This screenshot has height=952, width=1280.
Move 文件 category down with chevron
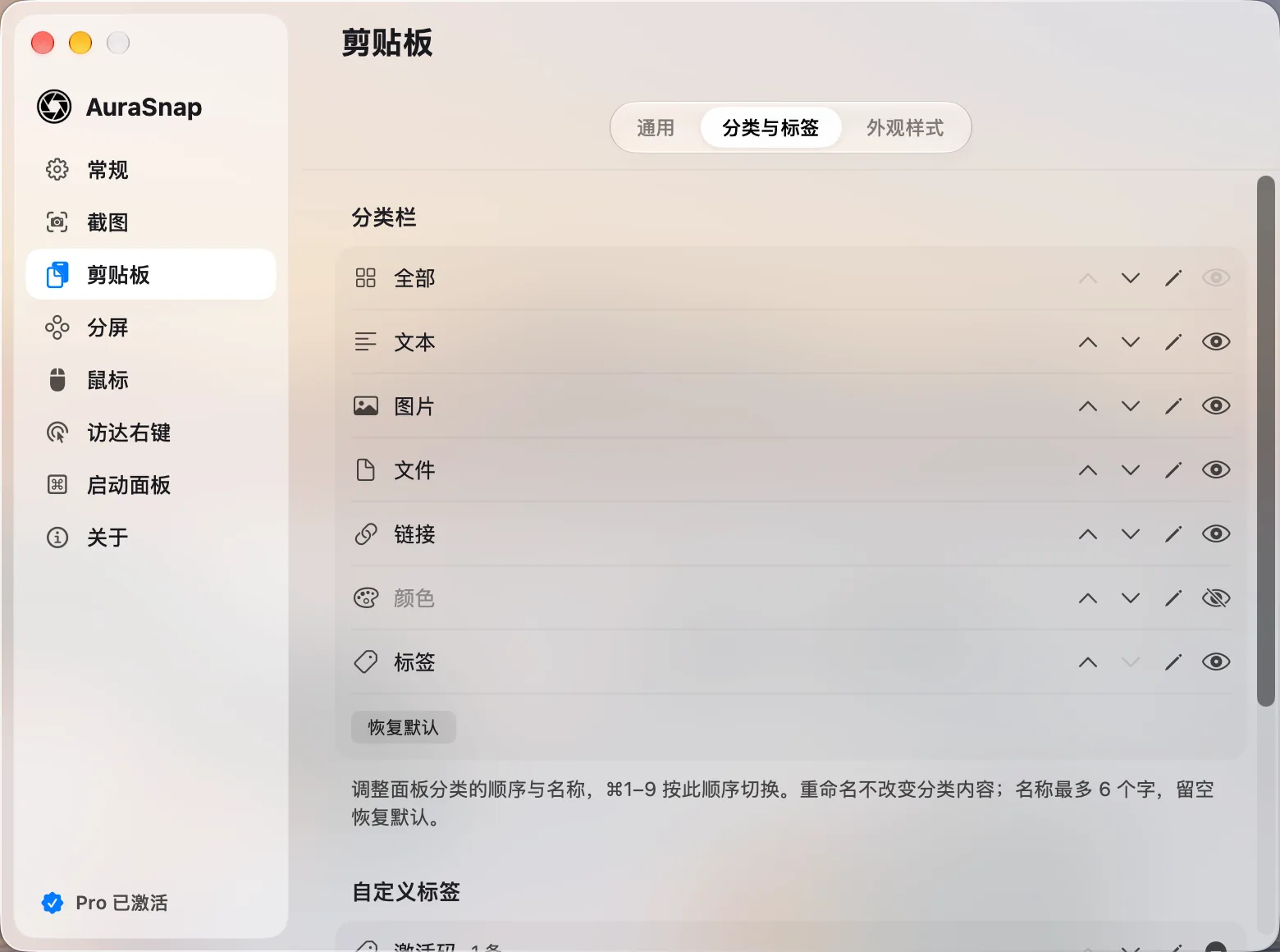click(x=1131, y=470)
